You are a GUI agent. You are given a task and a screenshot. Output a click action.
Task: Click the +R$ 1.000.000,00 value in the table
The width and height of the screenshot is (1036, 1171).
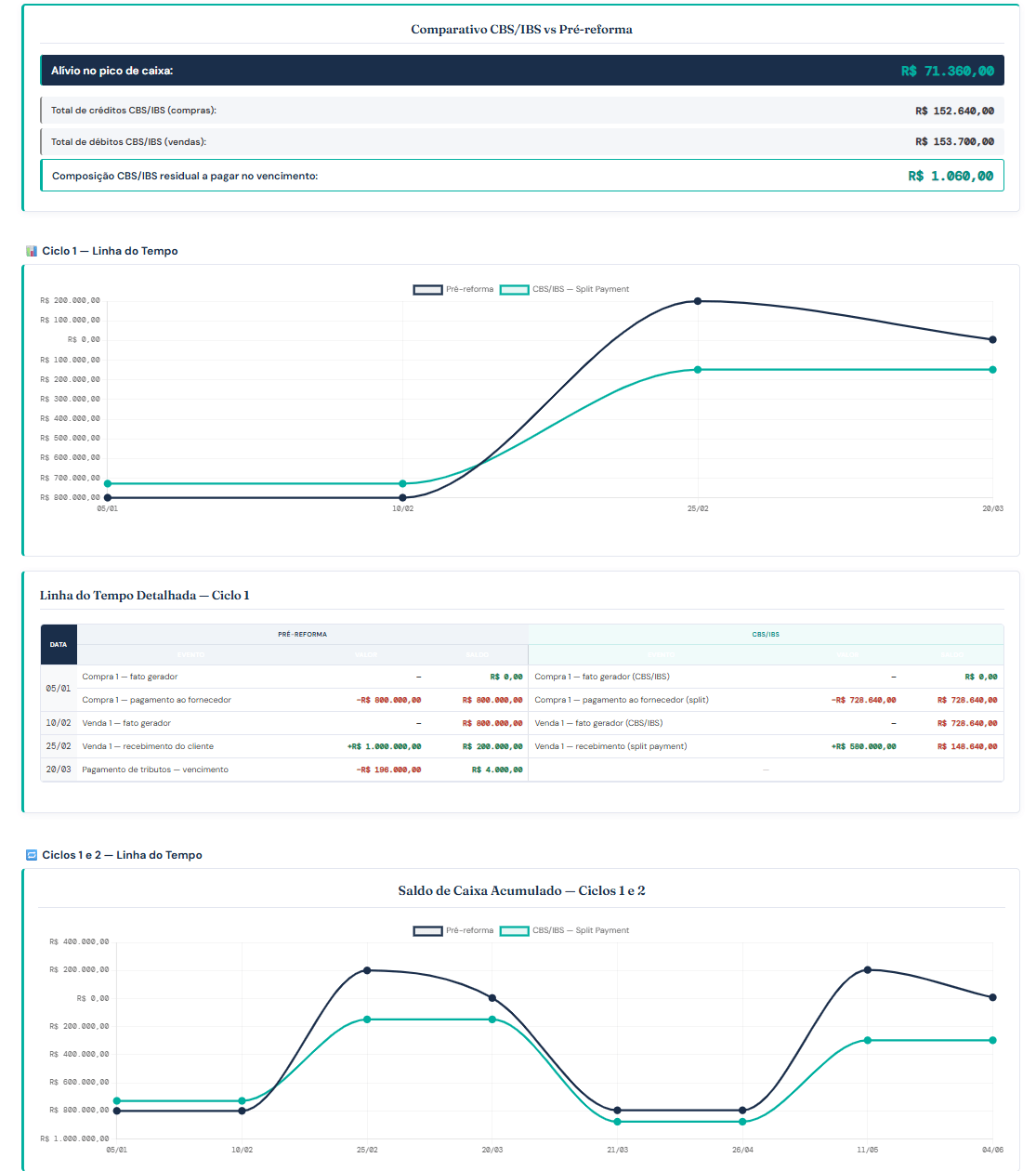(385, 746)
